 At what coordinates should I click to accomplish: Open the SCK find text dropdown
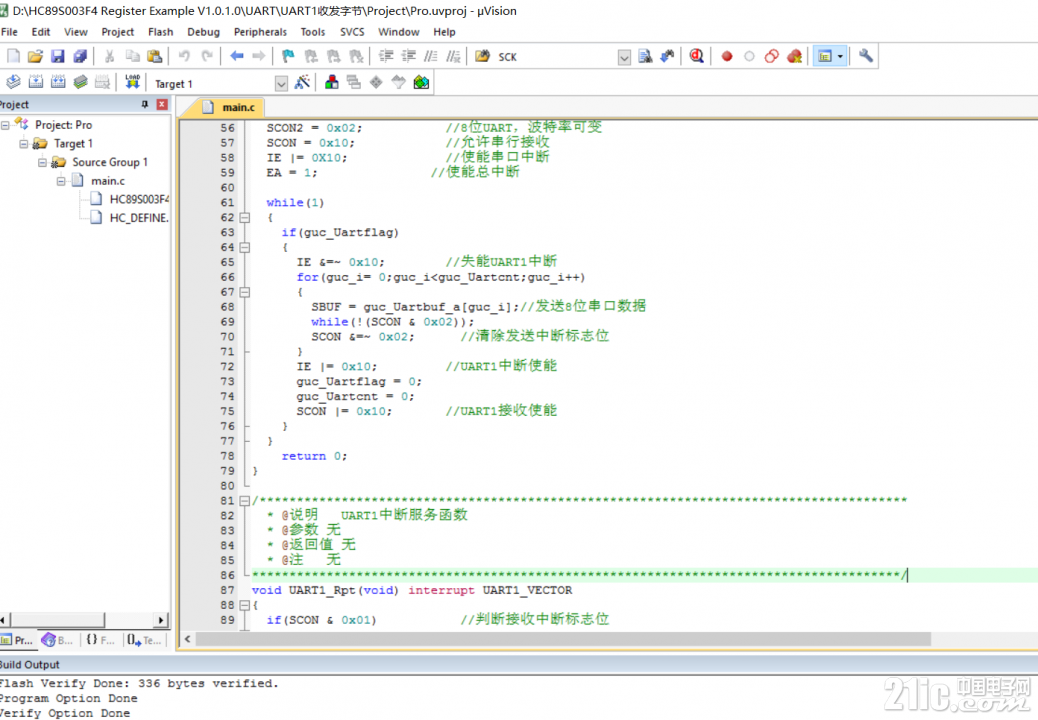pyautogui.click(x=624, y=58)
